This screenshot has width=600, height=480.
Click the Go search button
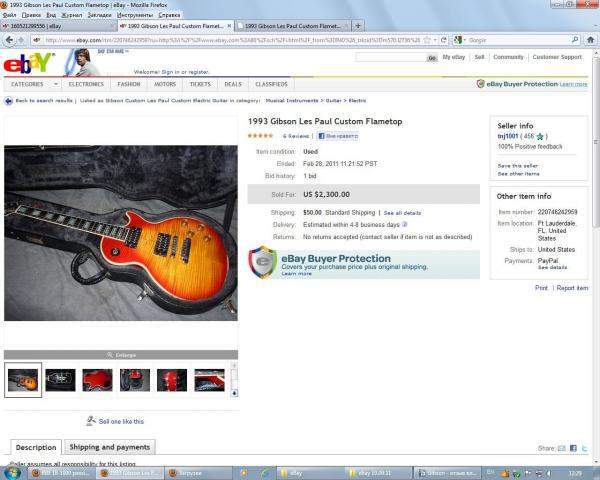point(432,58)
